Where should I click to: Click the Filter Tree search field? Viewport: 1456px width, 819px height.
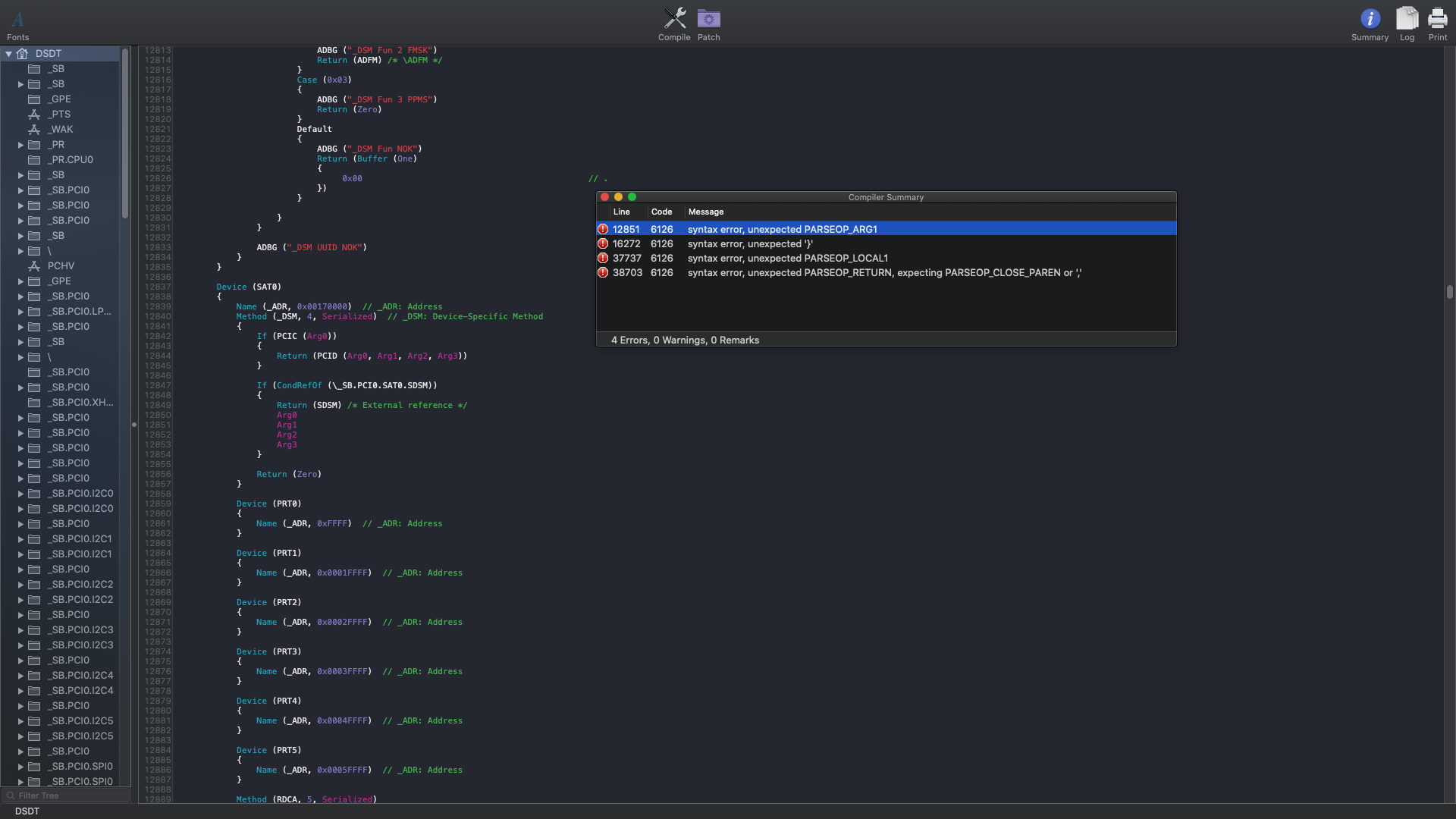pos(68,795)
